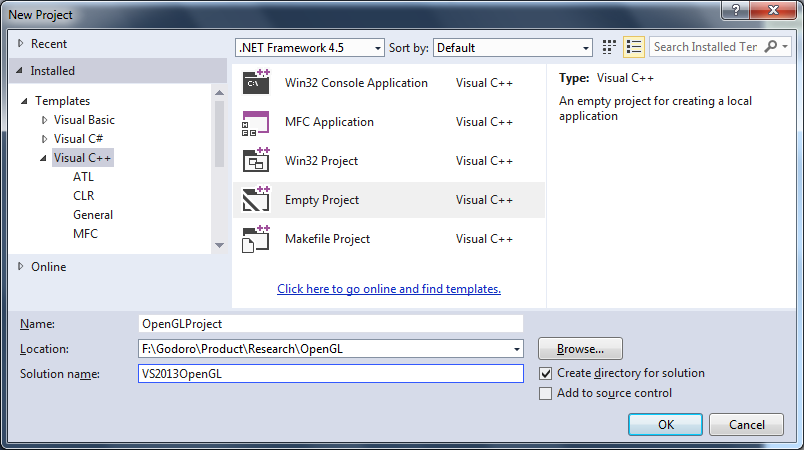The image size is (804, 450).
Task: Select Visual Basic in the tree
Action: click(84, 120)
